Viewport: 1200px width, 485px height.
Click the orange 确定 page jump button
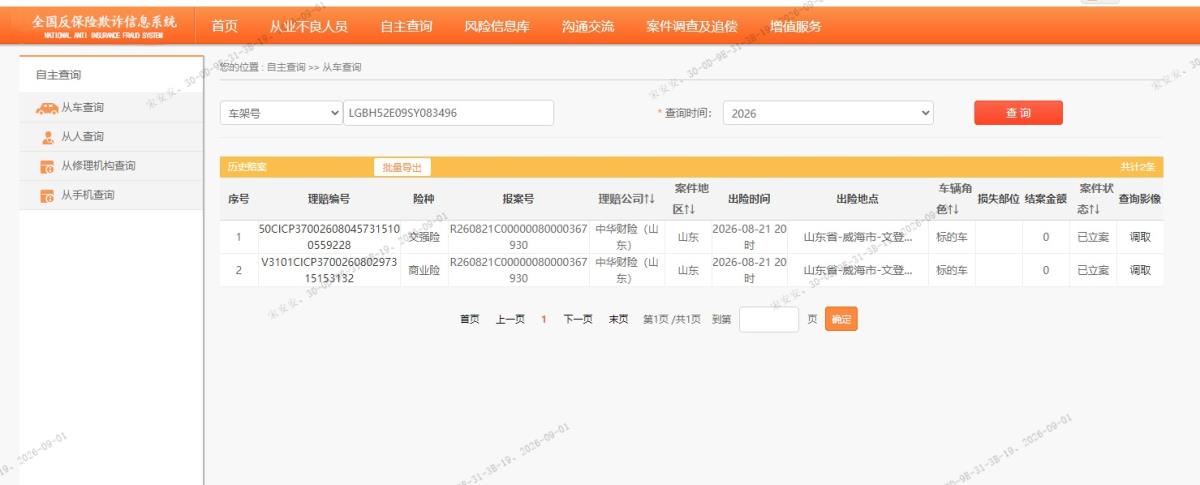coord(841,319)
